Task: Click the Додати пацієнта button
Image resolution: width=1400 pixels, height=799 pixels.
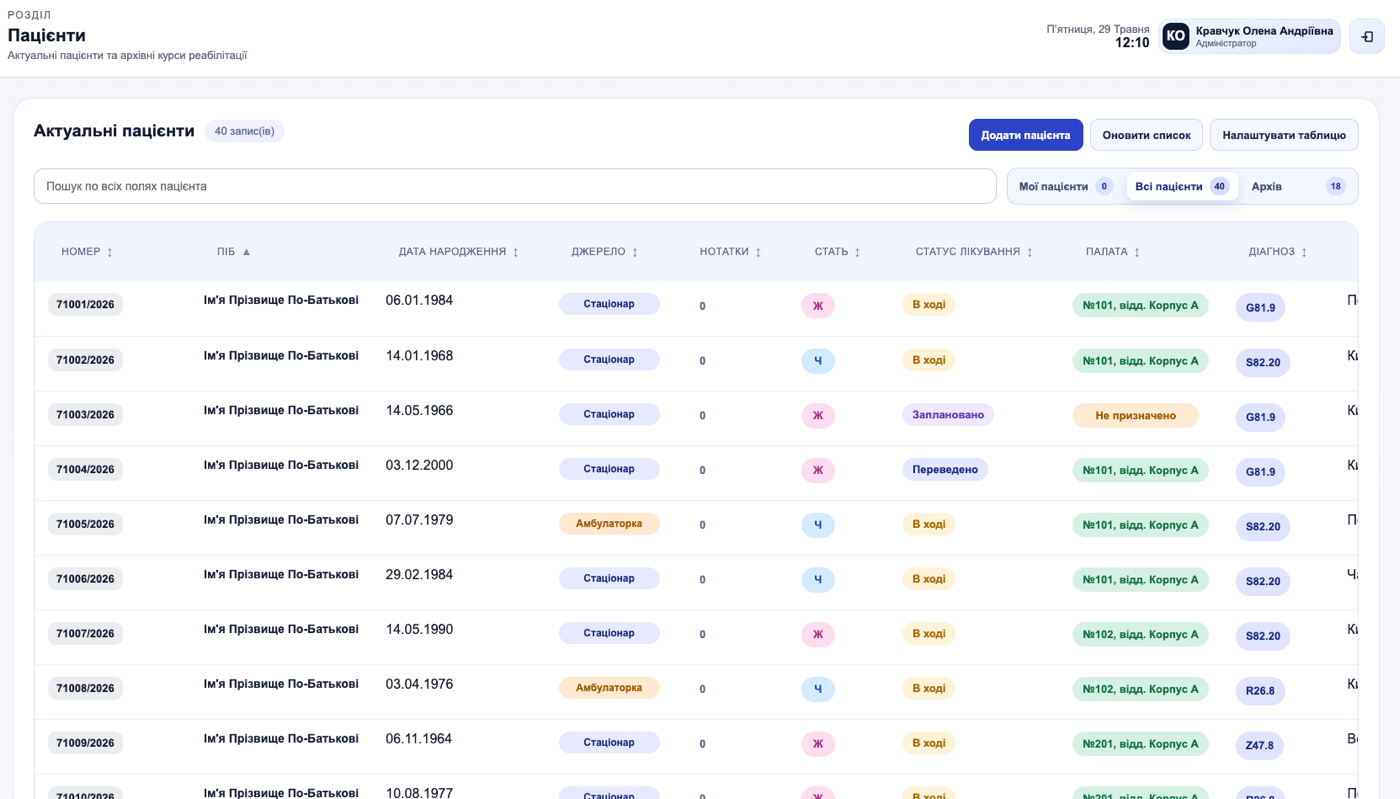Action: [x=1026, y=135]
